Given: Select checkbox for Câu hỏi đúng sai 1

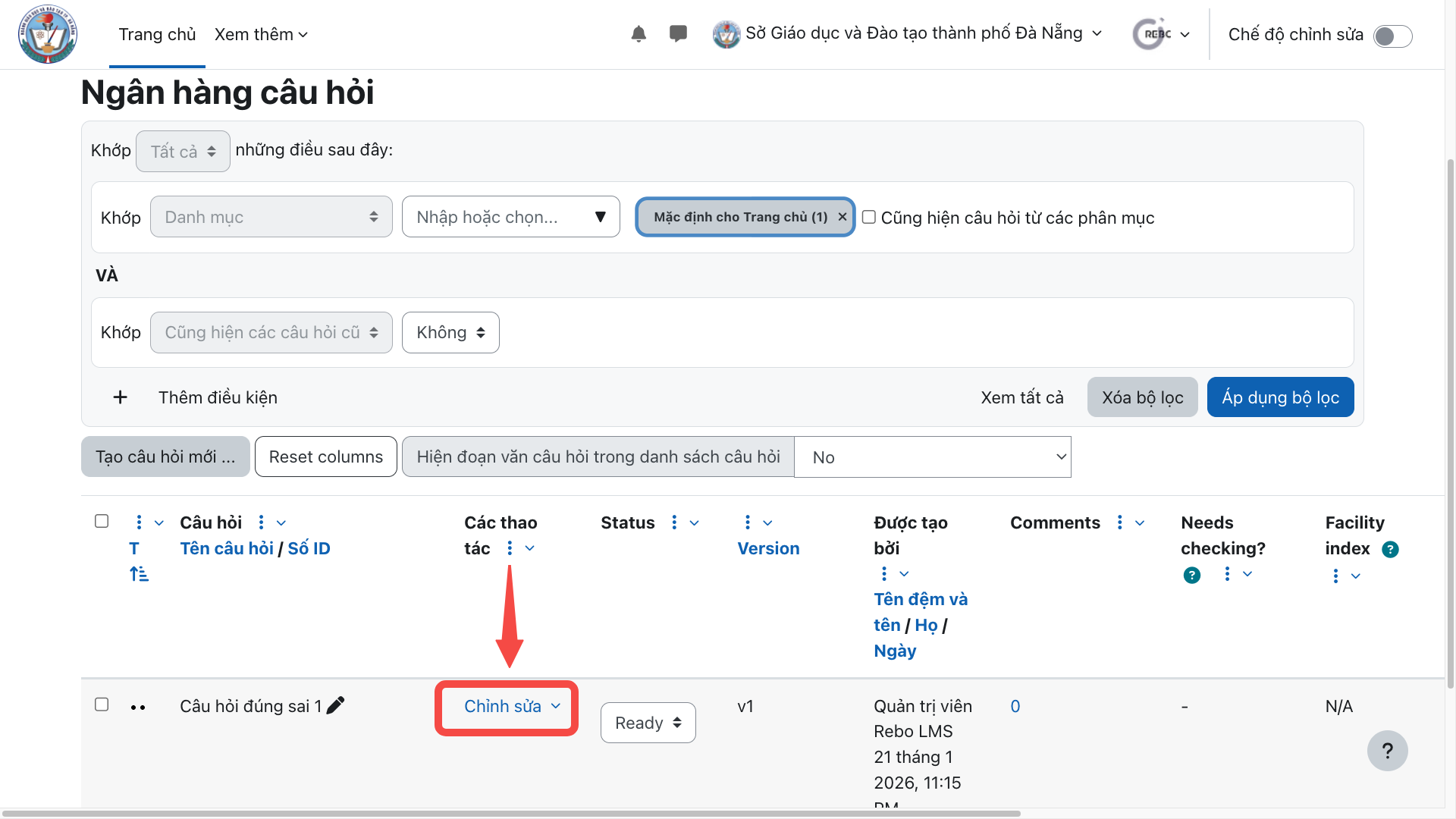Looking at the screenshot, I should [102, 704].
